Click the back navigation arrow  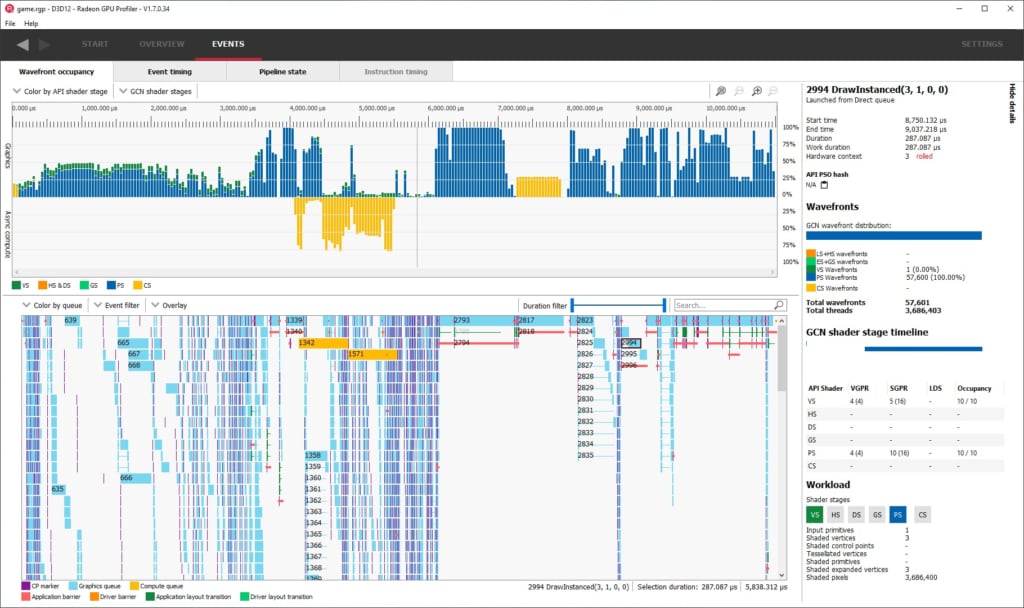click(x=22, y=44)
